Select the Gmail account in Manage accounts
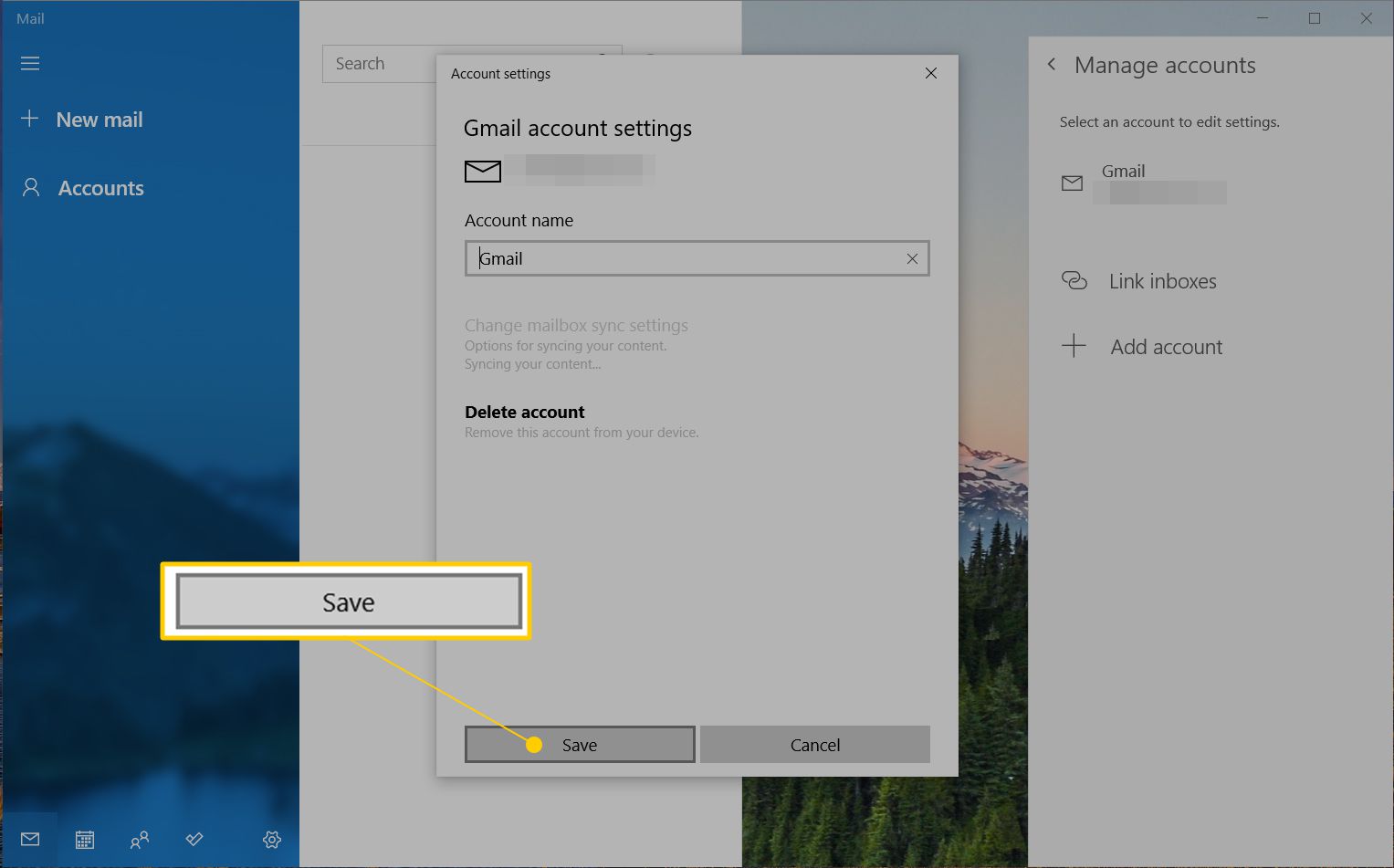The width and height of the screenshot is (1394, 868). [x=1145, y=183]
